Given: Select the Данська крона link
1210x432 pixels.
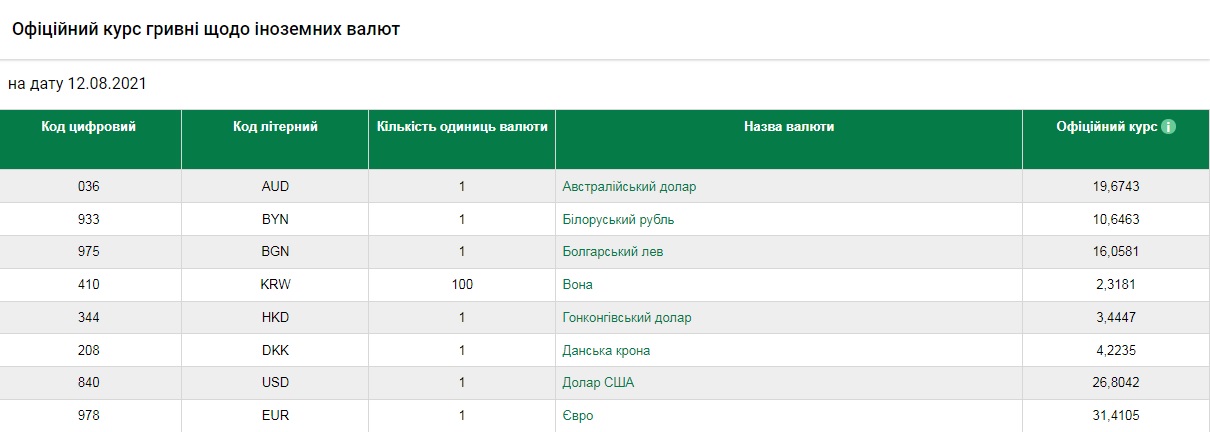Looking at the screenshot, I should coord(606,351).
